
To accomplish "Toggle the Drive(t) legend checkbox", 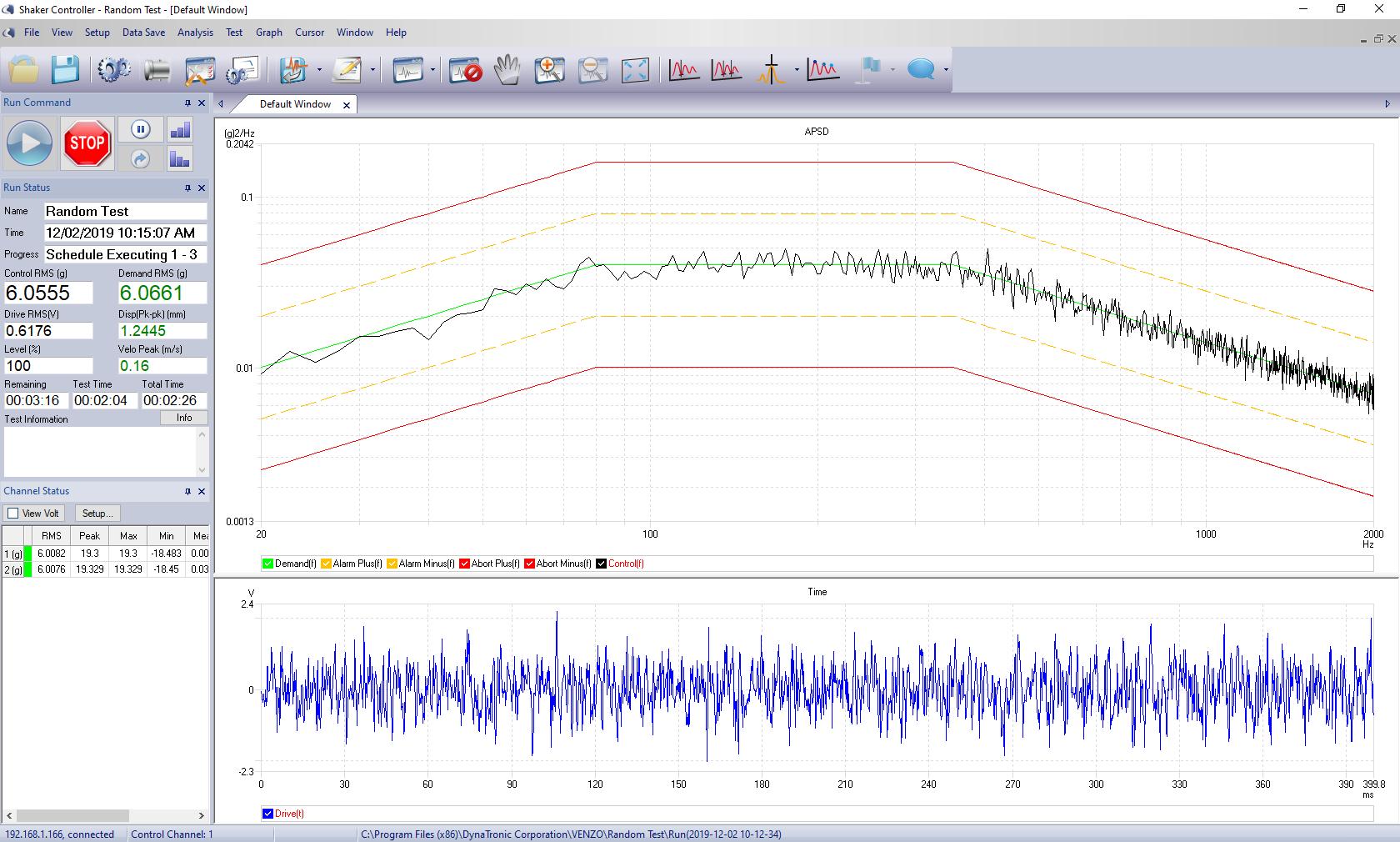I will click(x=267, y=814).
